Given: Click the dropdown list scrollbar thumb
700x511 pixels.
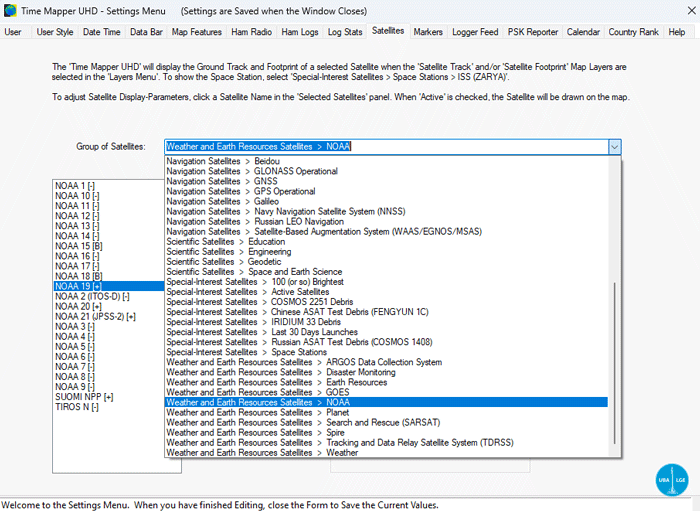Looking at the screenshot, I should pyautogui.click(x=615, y=363).
